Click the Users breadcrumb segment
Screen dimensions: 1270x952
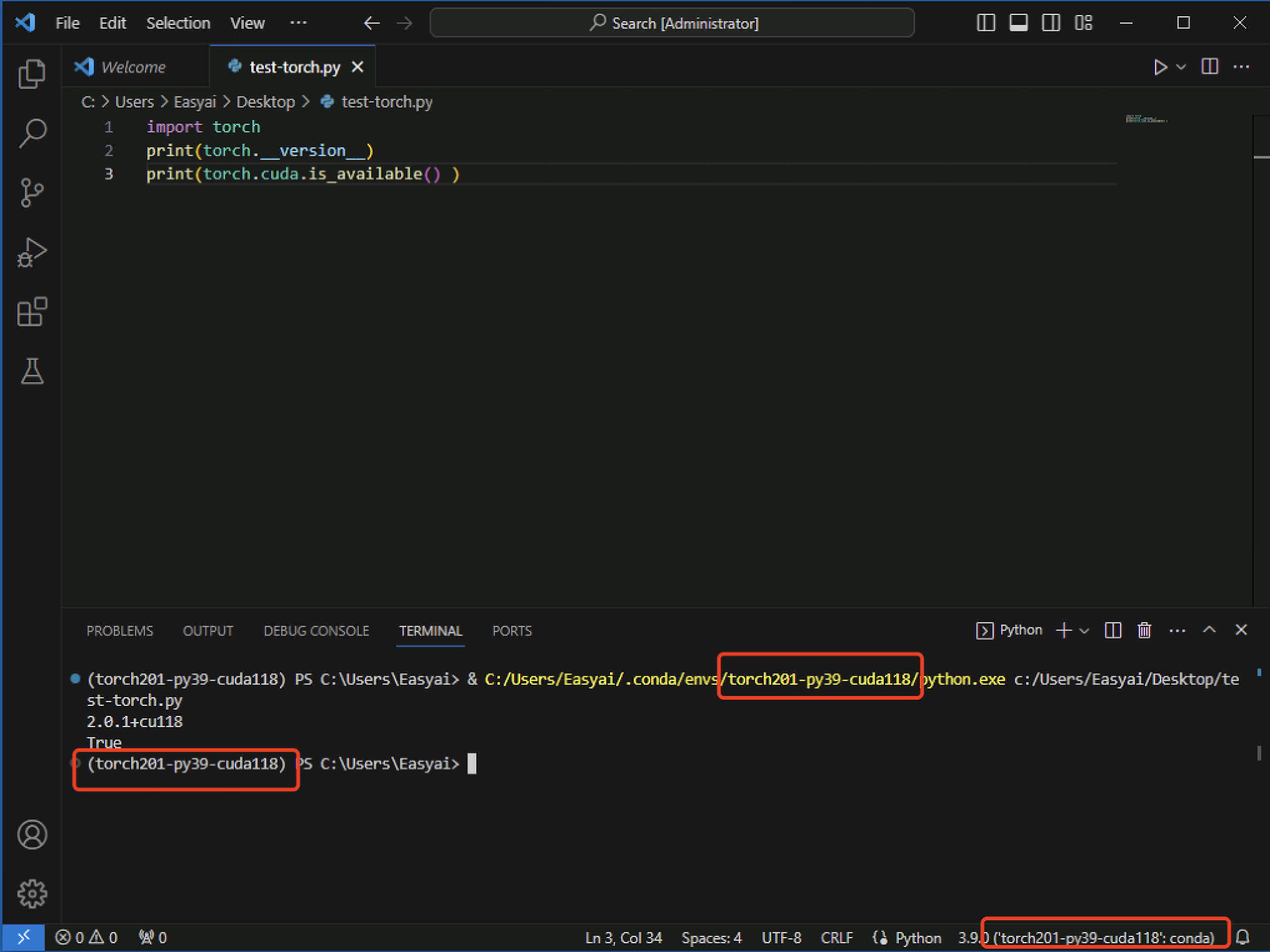(134, 102)
